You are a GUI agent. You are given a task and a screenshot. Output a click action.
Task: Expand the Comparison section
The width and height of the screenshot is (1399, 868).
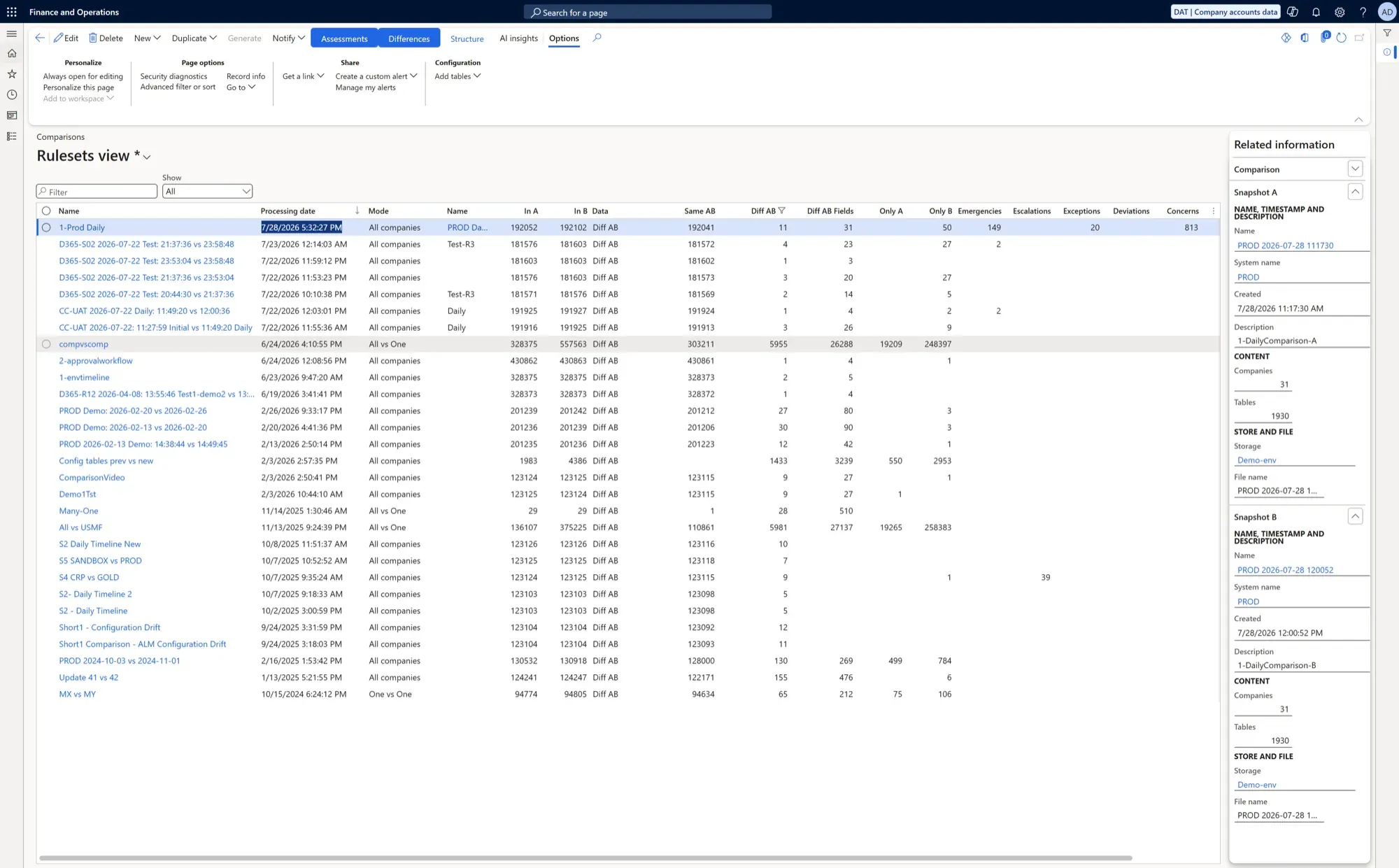(x=1355, y=169)
